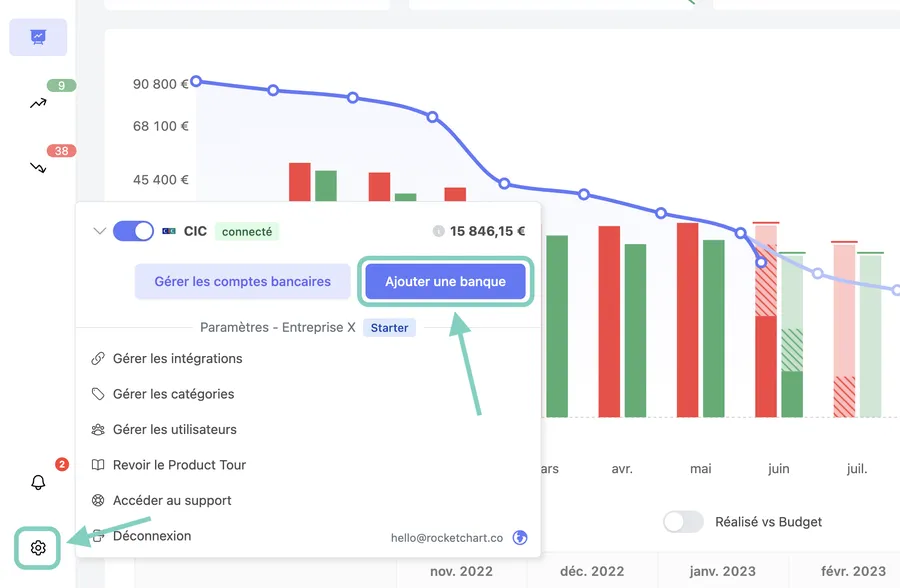The height and width of the screenshot is (588, 900).
Task: Click Accéder au support entry
Action: pyautogui.click(x=172, y=500)
